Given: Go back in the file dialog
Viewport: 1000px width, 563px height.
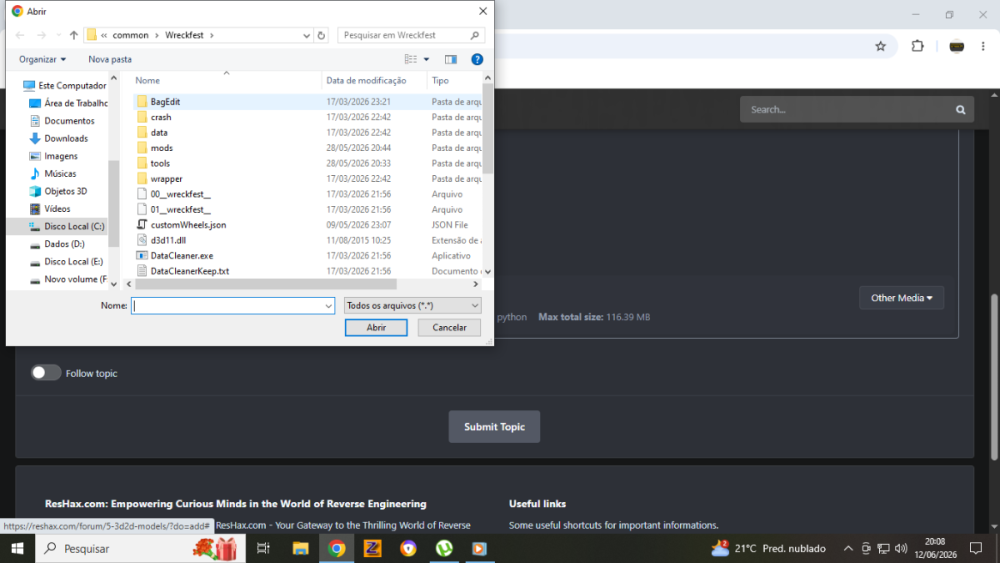Looking at the screenshot, I should click(20, 35).
